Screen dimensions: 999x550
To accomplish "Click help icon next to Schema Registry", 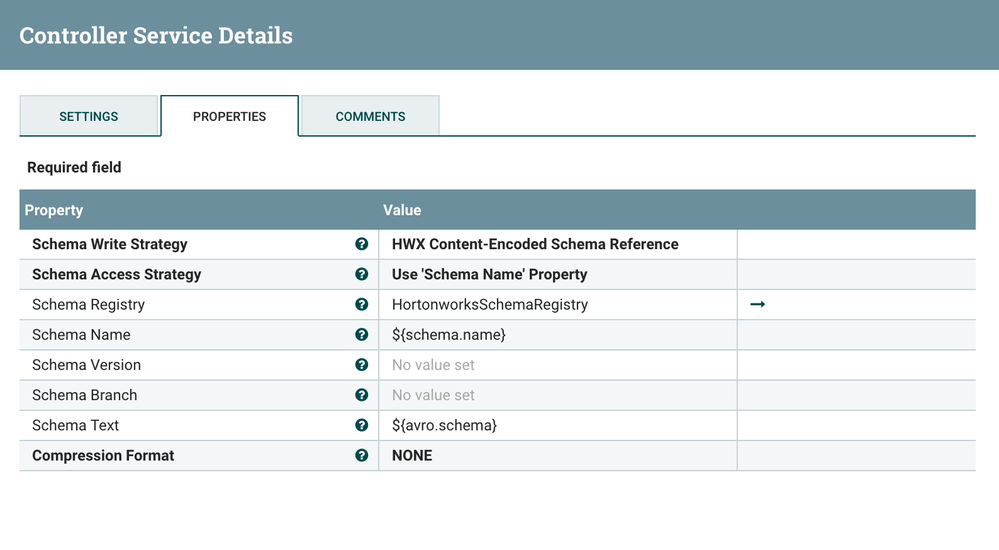I will click(x=362, y=304).
